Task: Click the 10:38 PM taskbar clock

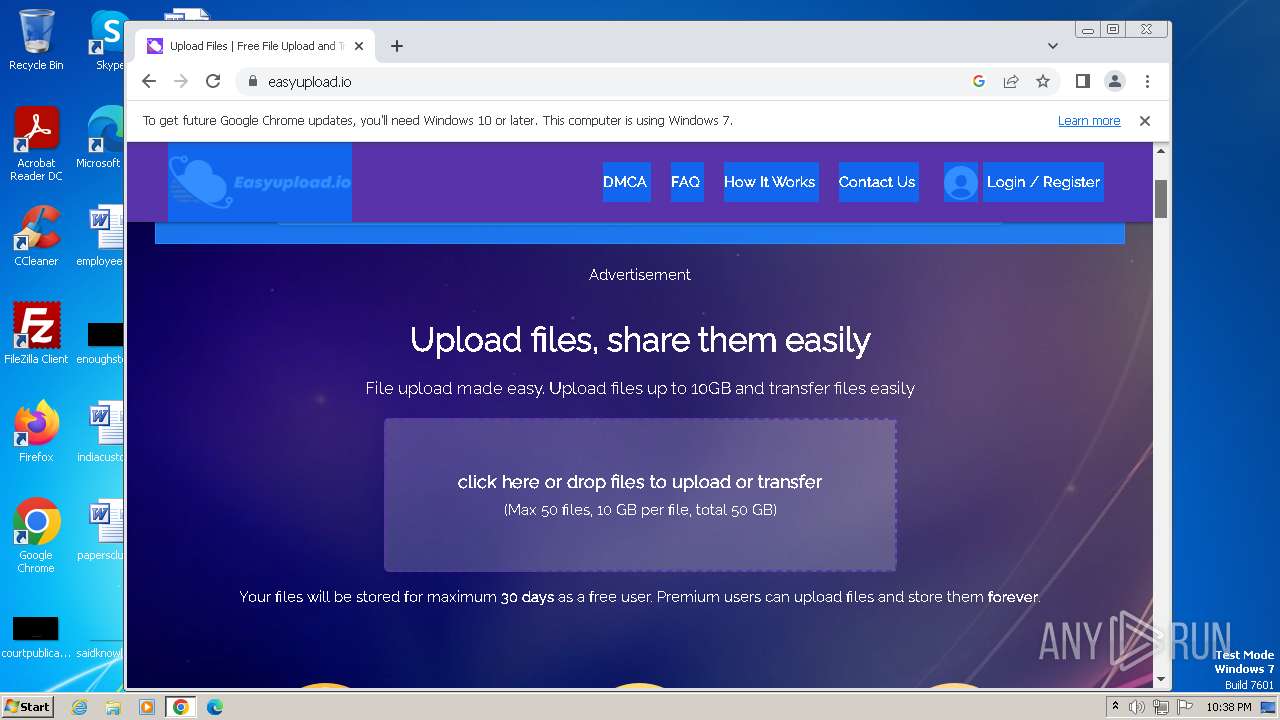Action: click(1229, 707)
